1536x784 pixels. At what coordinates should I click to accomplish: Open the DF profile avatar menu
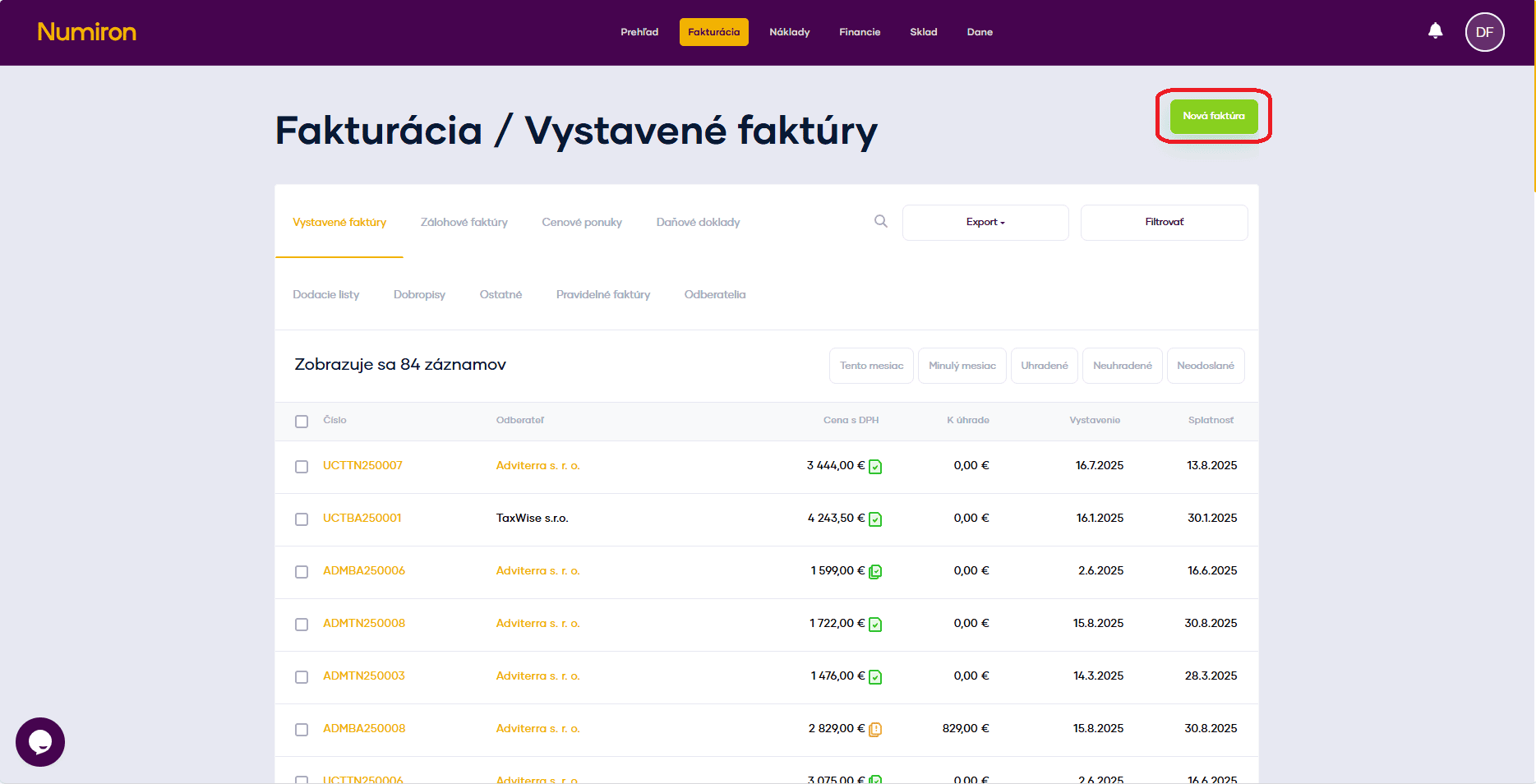pos(1484,32)
